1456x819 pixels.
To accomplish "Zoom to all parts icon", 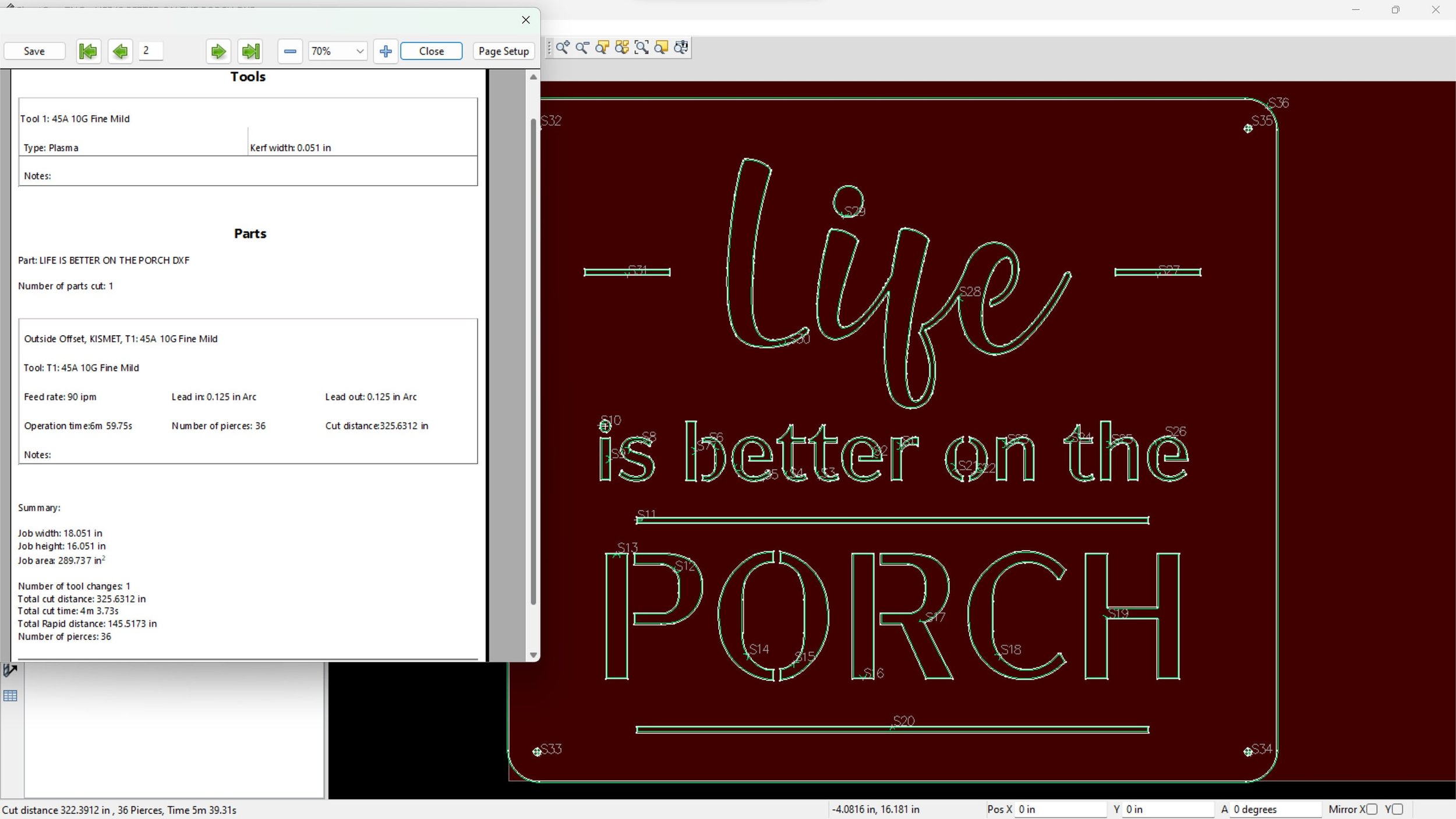I will pyautogui.click(x=622, y=48).
